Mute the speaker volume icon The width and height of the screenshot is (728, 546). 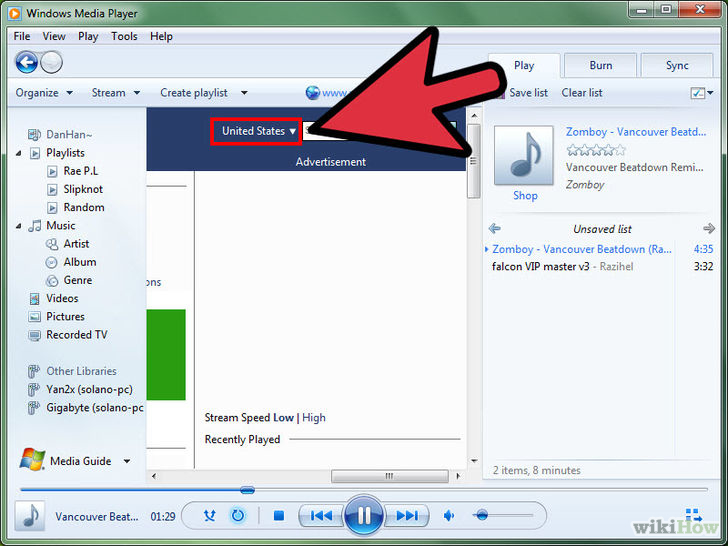coord(449,515)
